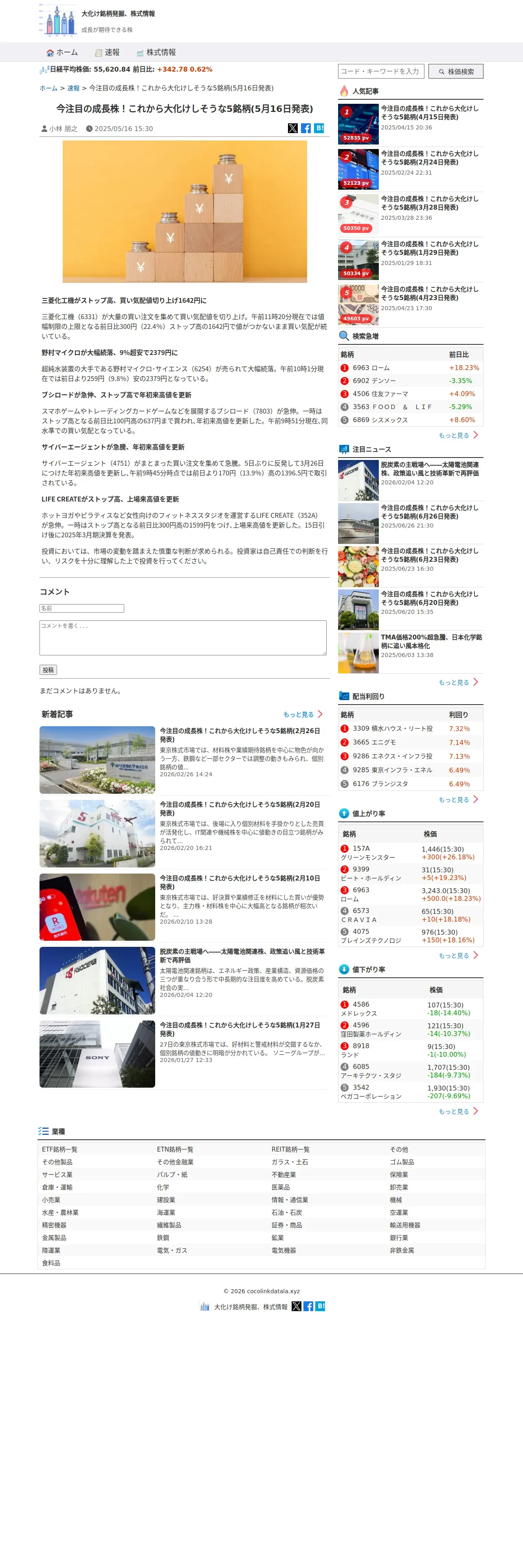Open ETF銘柄一覧 industry link
Viewport: 523px width, 1568px height.
click(x=59, y=1149)
